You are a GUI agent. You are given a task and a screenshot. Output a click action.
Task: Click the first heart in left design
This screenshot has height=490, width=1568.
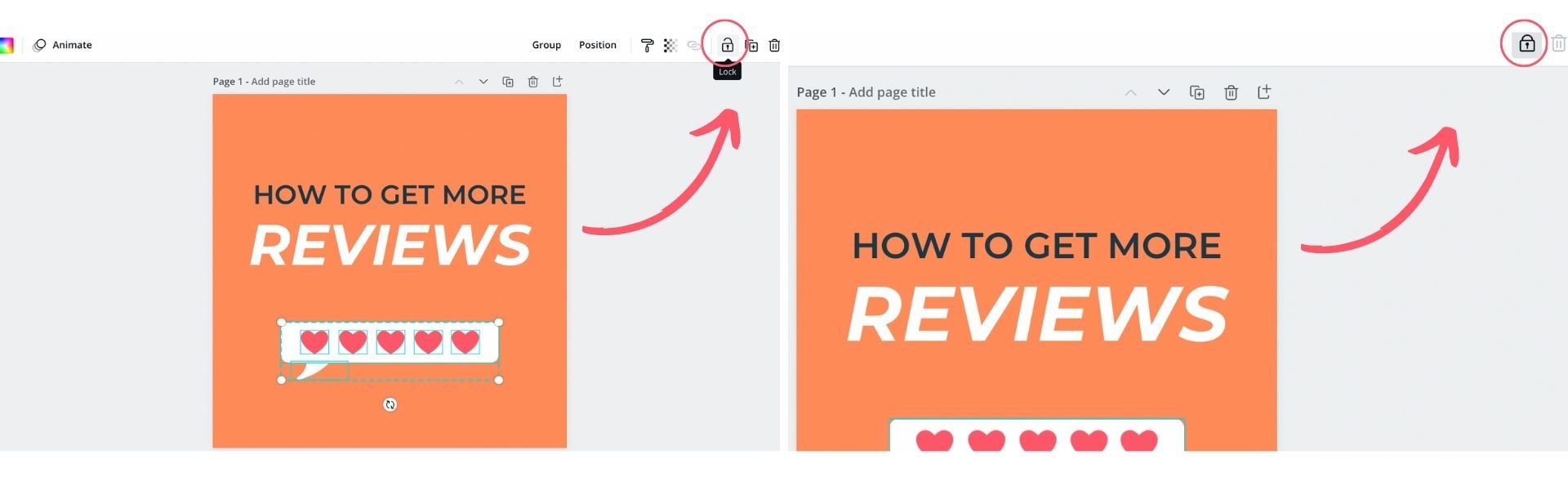[x=314, y=341]
